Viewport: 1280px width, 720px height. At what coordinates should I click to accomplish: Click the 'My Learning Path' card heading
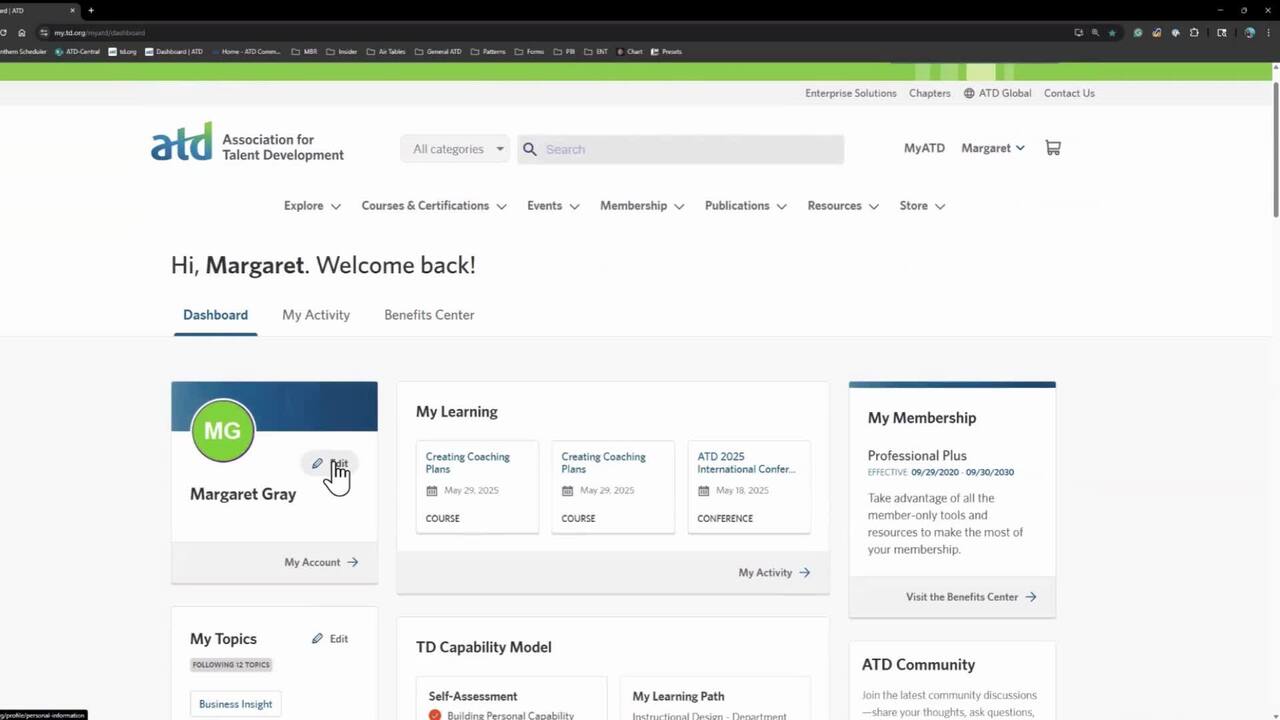(x=678, y=696)
